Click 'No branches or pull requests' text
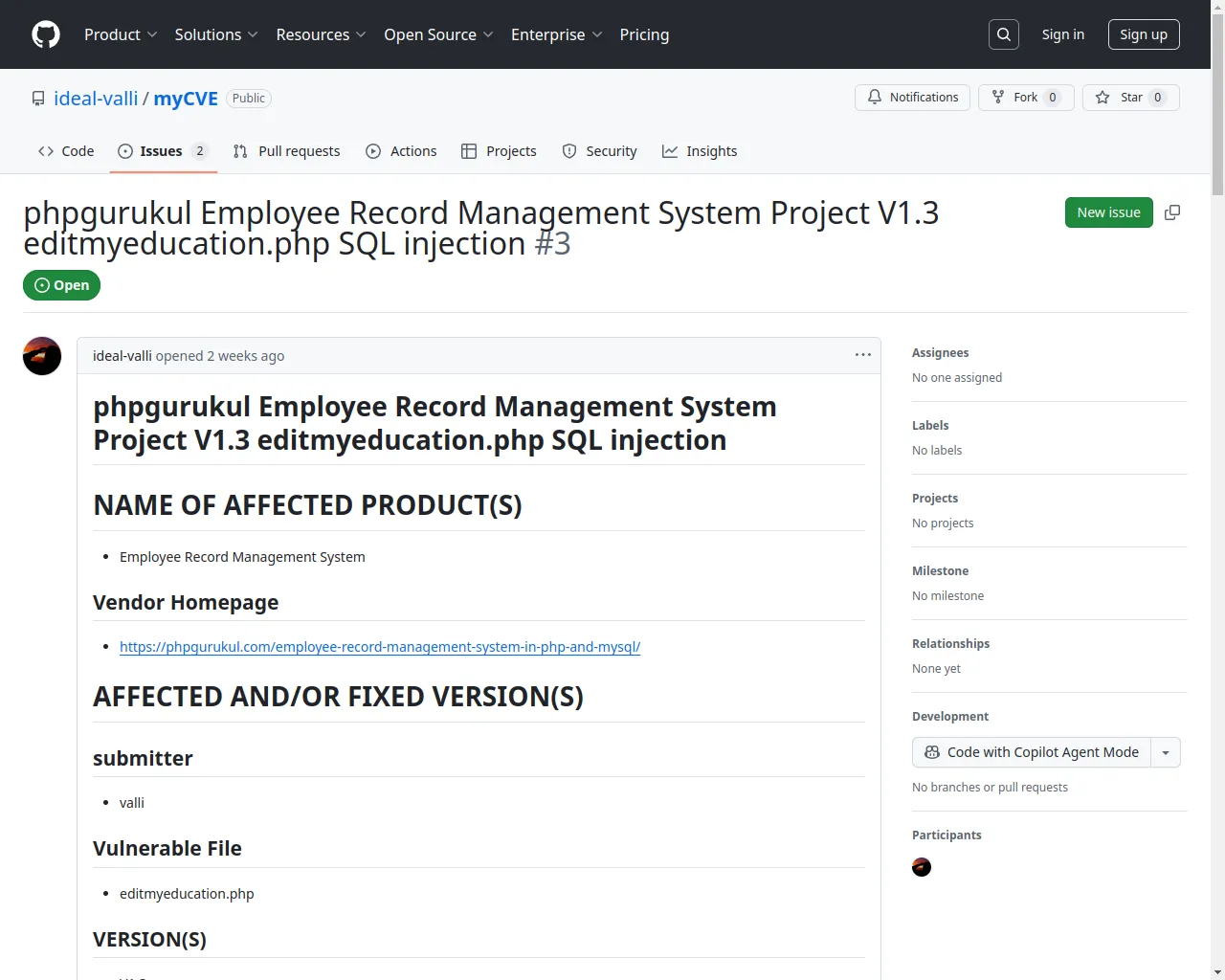 click(x=990, y=788)
